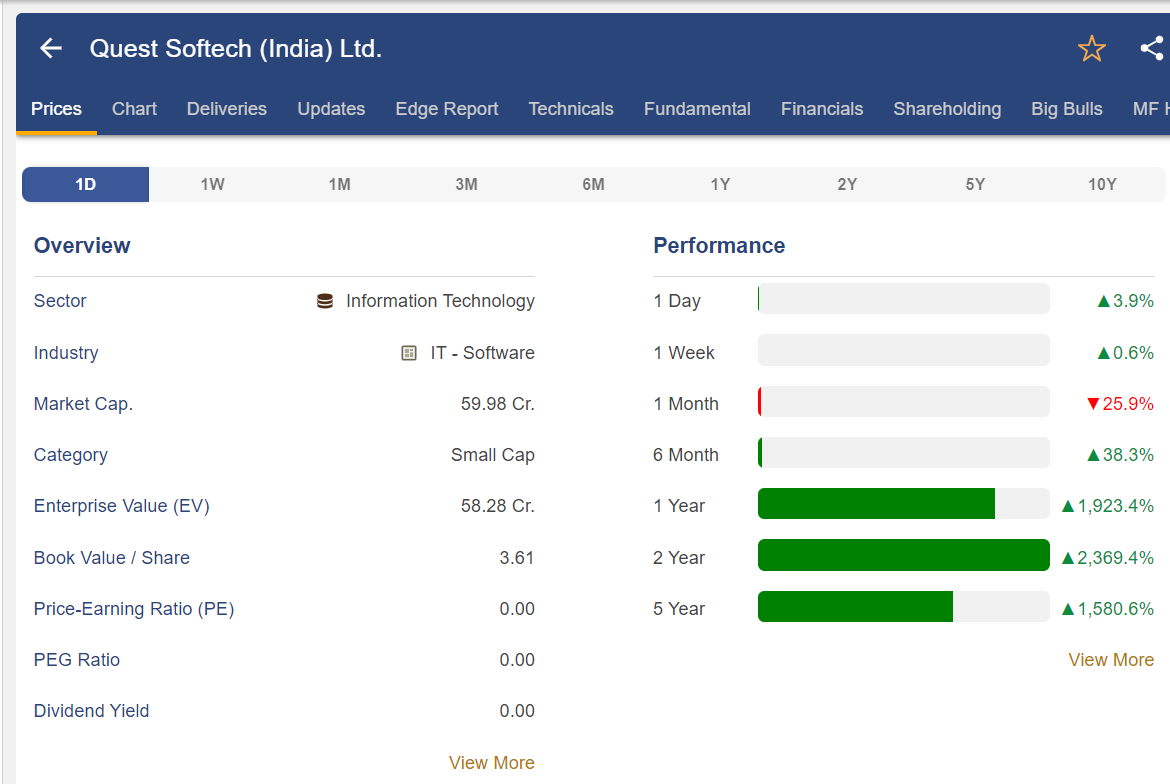Screen dimensions: 1170x784
Task: Click the 3.61 book value
Action: (x=516, y=557)
